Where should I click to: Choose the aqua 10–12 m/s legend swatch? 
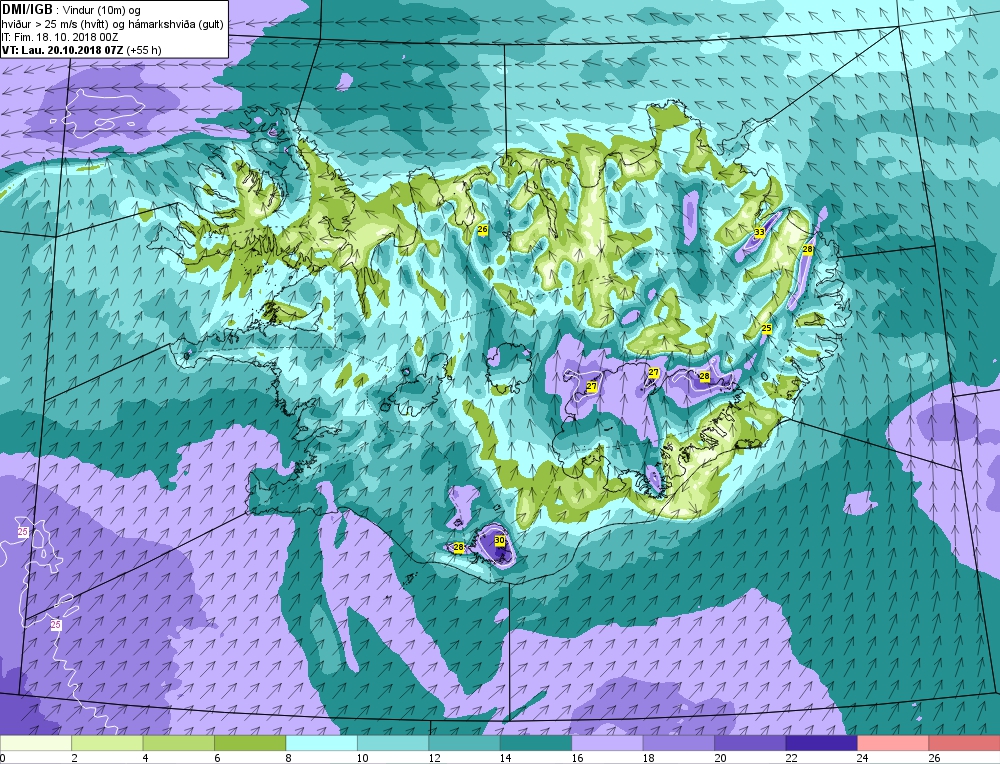pos(393,743)
